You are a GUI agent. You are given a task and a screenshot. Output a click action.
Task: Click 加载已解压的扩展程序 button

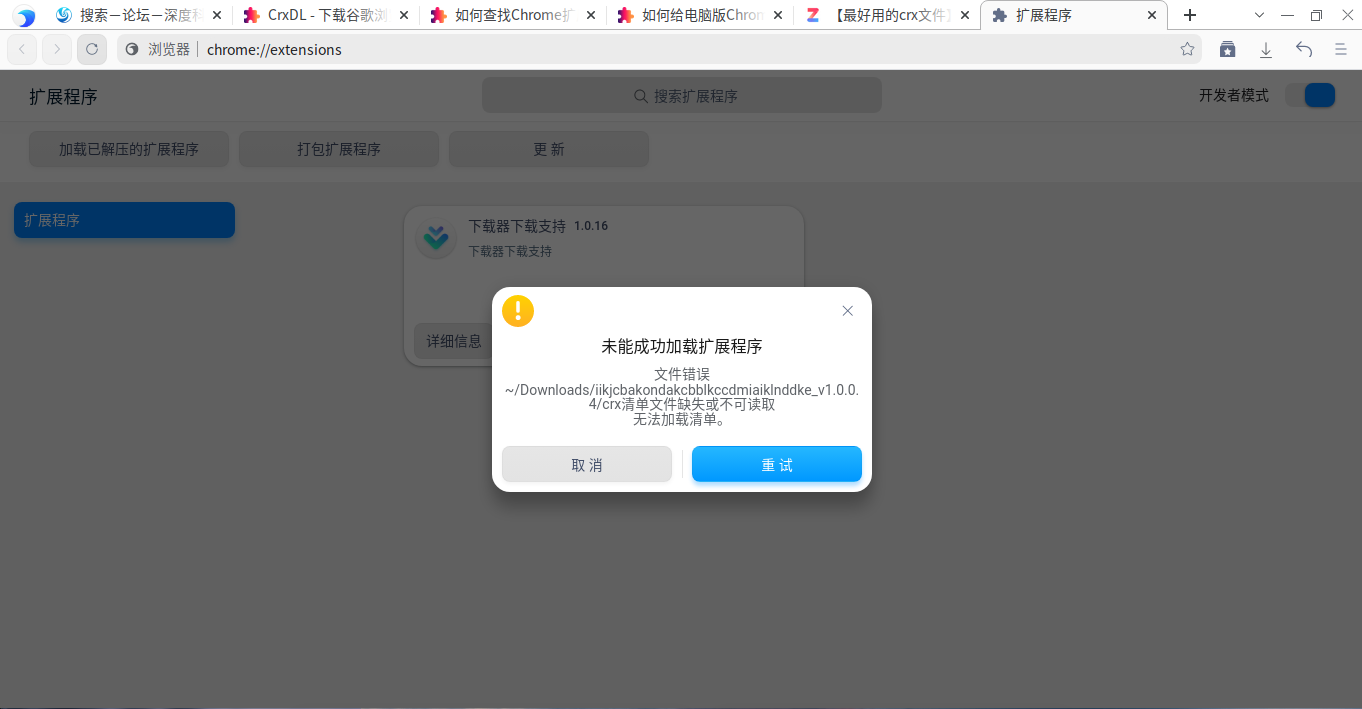(128, 148)
